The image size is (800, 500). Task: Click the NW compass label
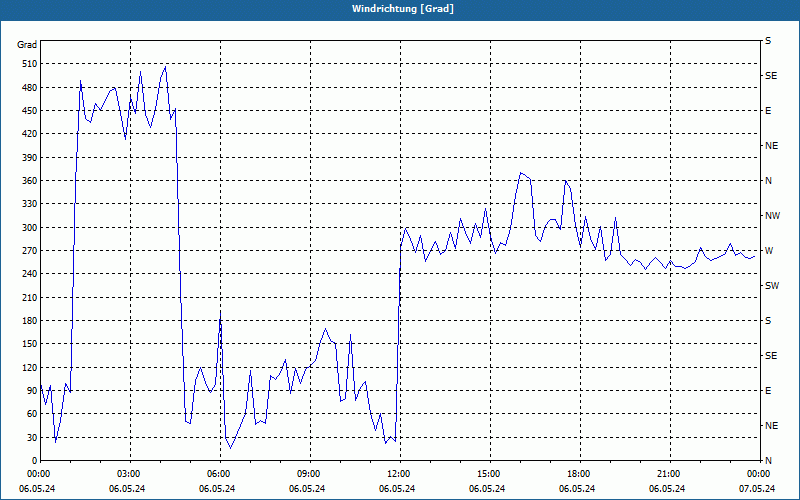[x=772, y=216]
